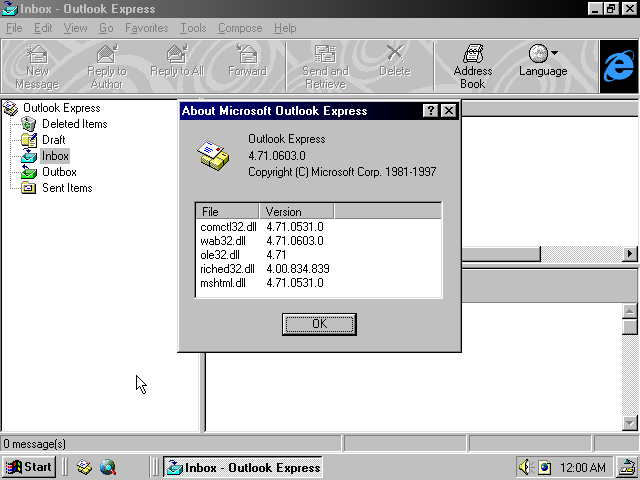Open the File menu
Image resolution: width=640 pixels, height=480 pixels.
click(x=14, y=28)
